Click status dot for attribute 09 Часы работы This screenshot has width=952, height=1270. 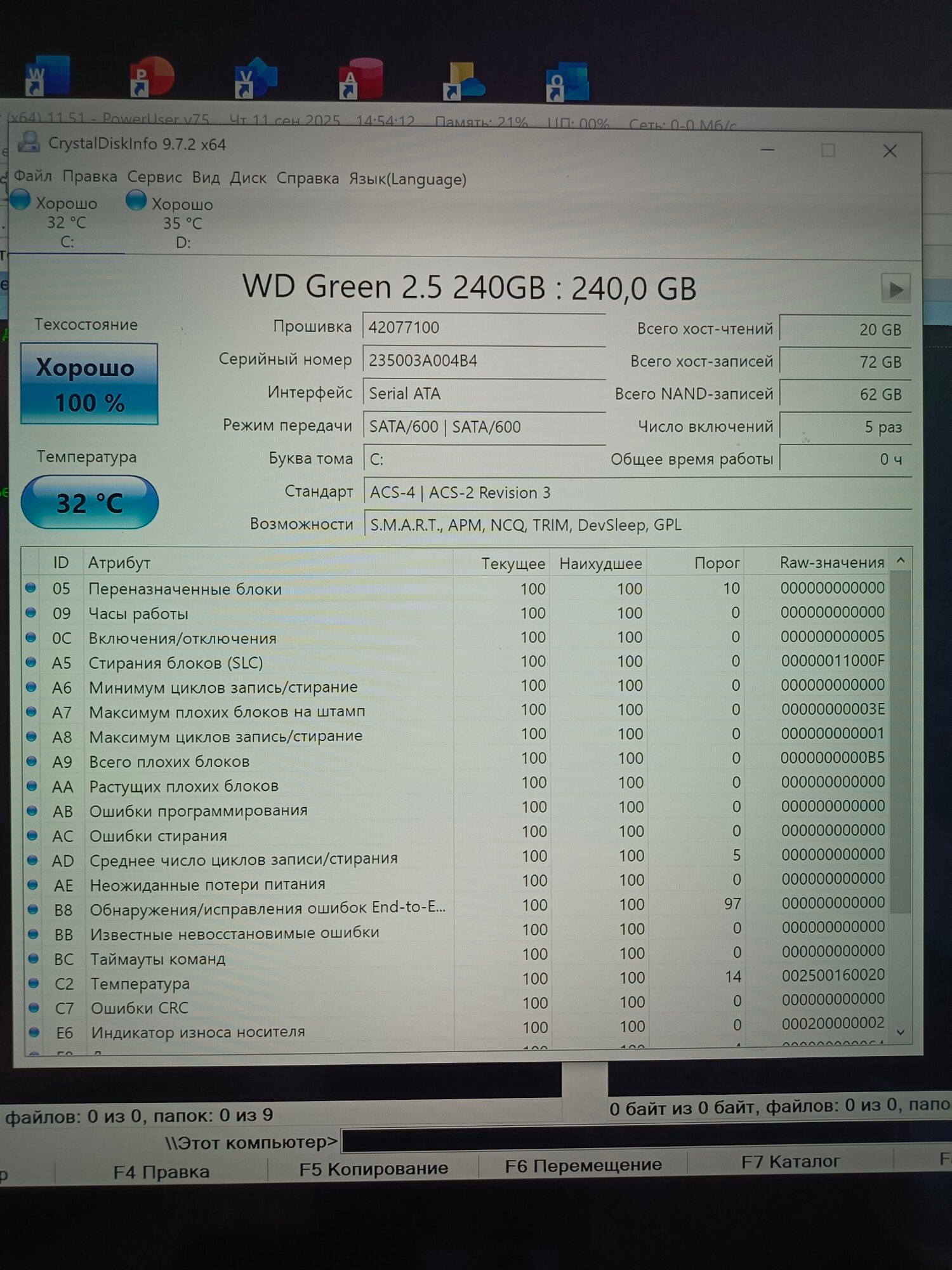tap(30, 613)
